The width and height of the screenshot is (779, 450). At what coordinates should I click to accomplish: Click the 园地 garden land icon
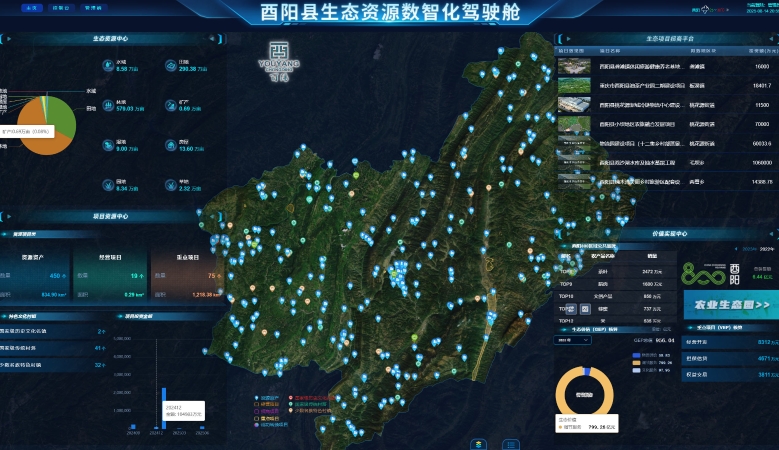coord(107,184)
